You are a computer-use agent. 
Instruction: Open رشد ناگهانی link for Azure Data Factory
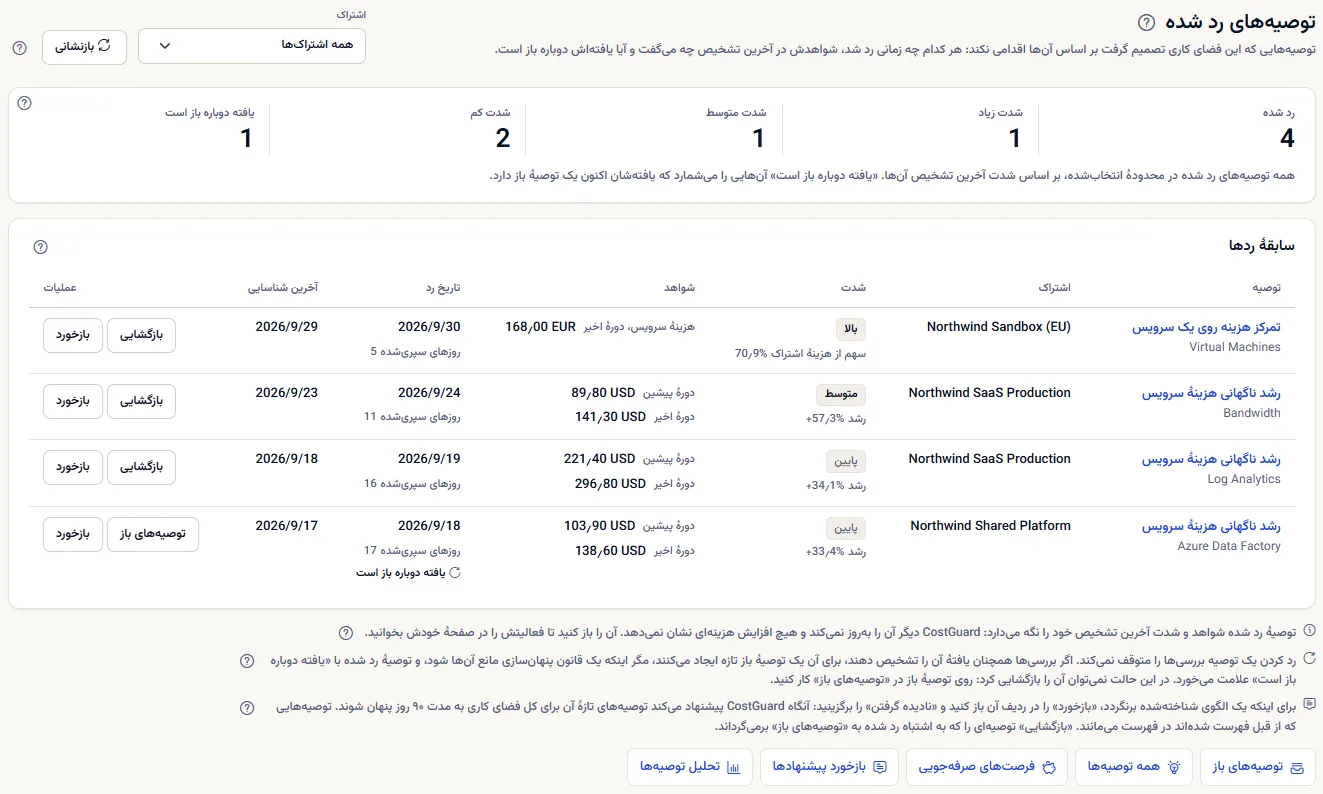[1211, 526]
